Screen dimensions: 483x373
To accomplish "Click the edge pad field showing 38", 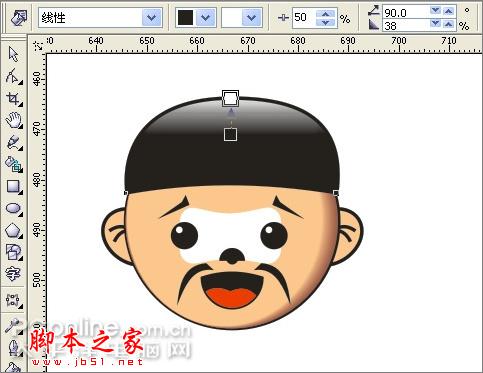I will (405, 25).
